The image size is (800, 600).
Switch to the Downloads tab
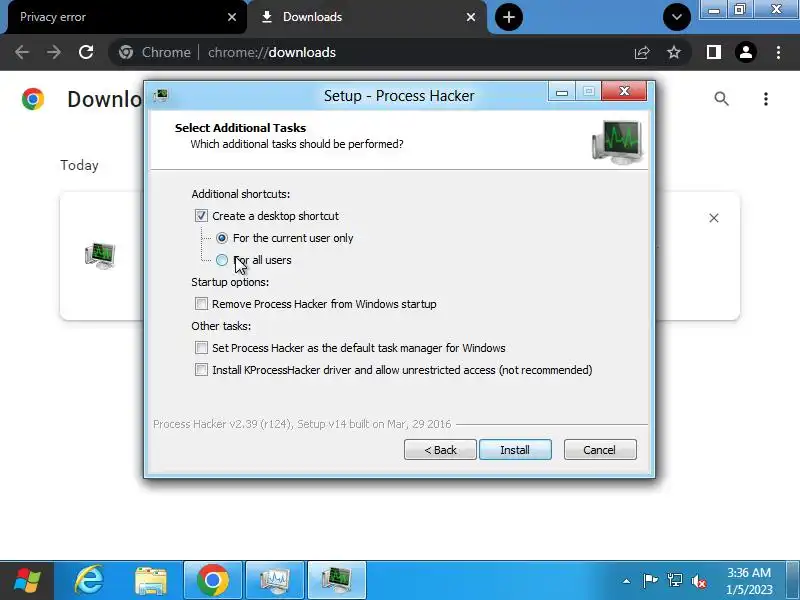click(367, 17)
